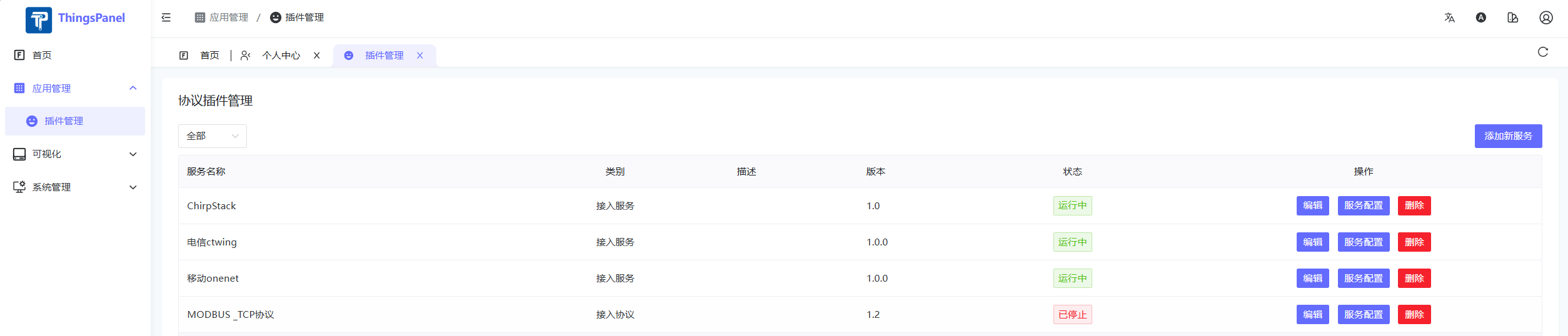Click the language translation icon

coord(1449,17)
